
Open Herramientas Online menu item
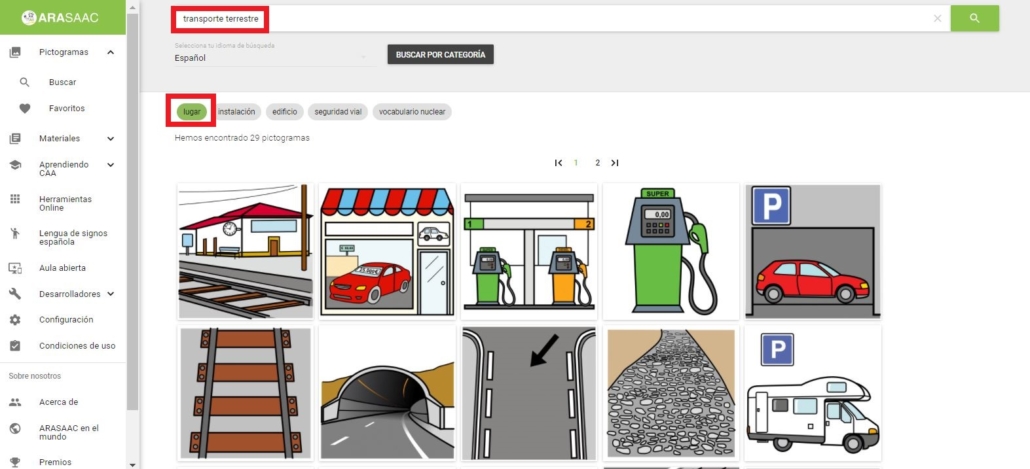[65, 204]
